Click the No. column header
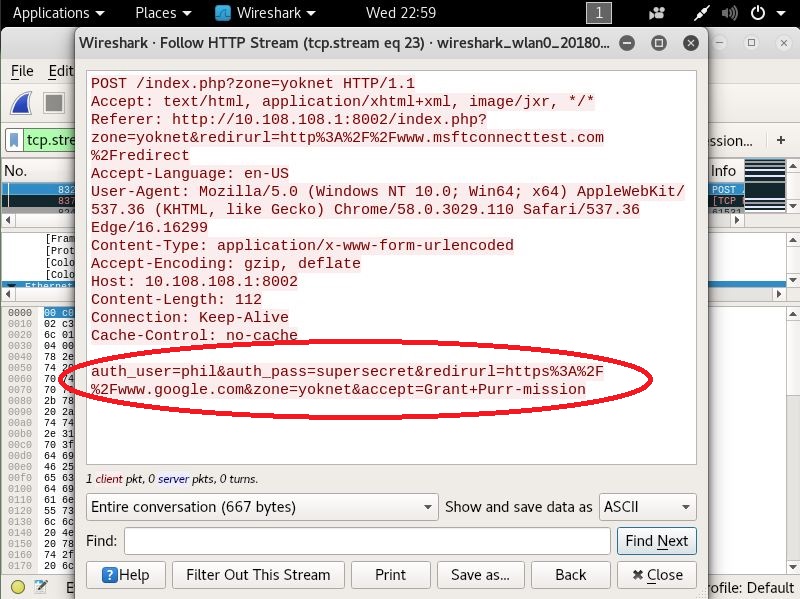800x599 pixels. coord(15,170)
